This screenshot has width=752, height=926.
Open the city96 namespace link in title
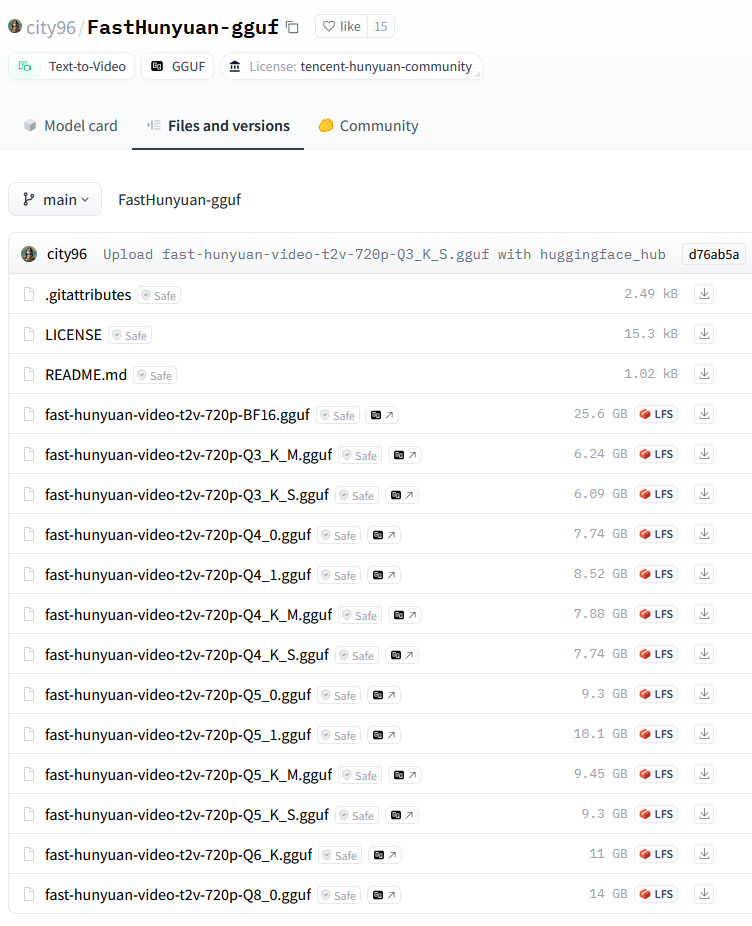pyautogui.click(x=51, y=27)
